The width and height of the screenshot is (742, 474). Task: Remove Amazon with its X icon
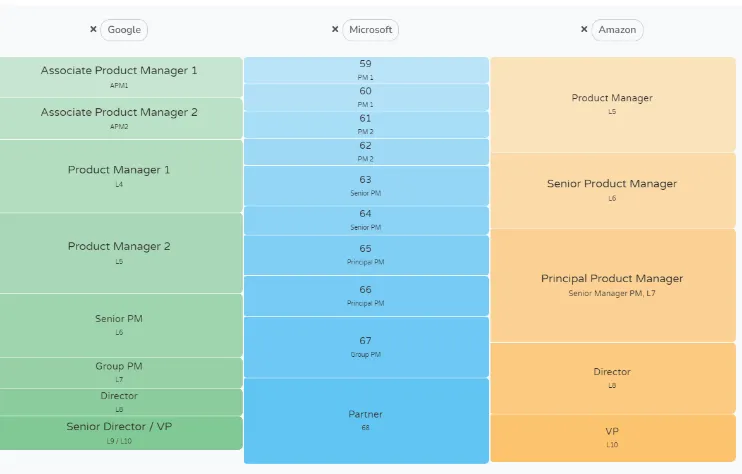(x=584, y=29)
